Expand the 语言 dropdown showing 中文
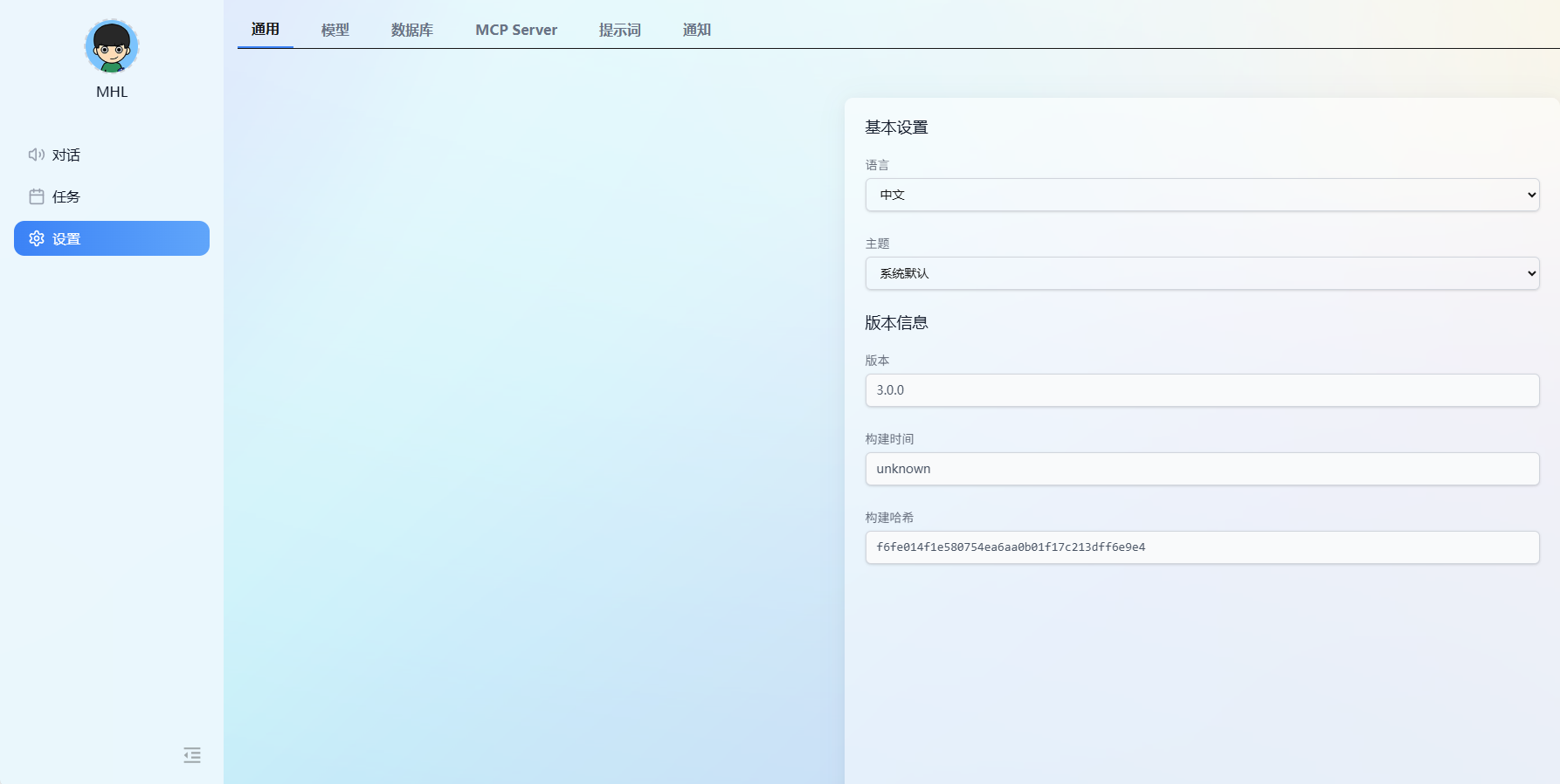Screen dimensions: 1560x784 [x=1202, y=195]
